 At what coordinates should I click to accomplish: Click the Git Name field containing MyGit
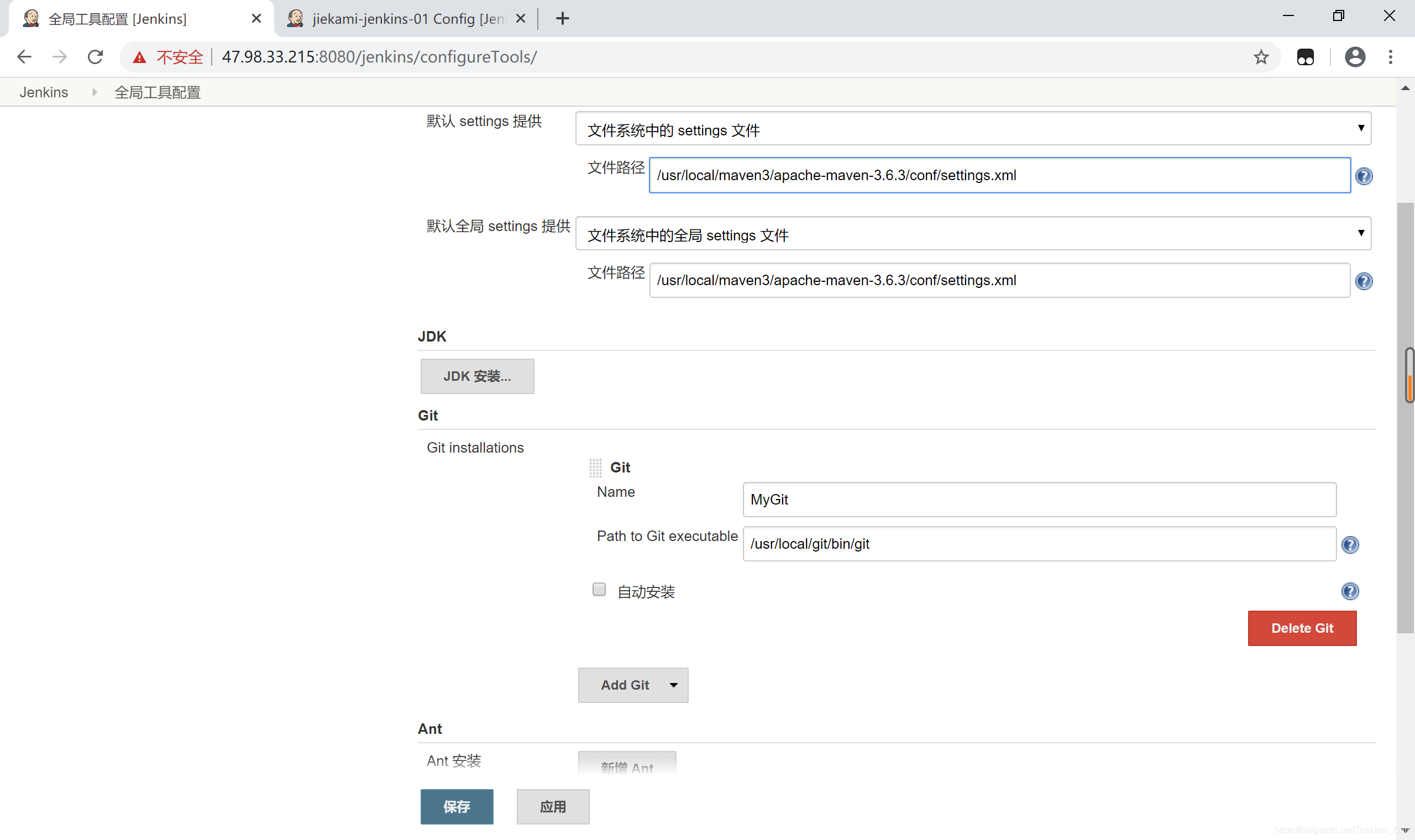(1039, 500)
